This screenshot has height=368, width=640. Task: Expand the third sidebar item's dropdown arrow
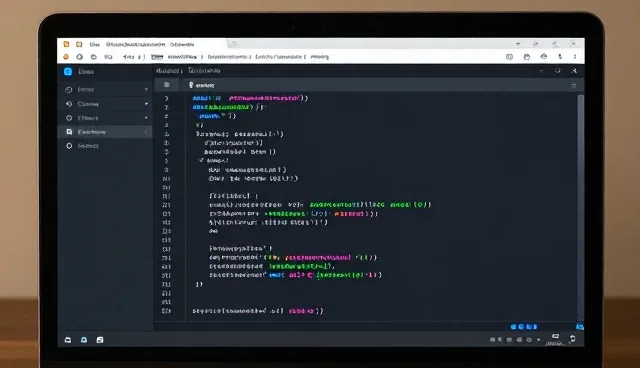[146, 118]
